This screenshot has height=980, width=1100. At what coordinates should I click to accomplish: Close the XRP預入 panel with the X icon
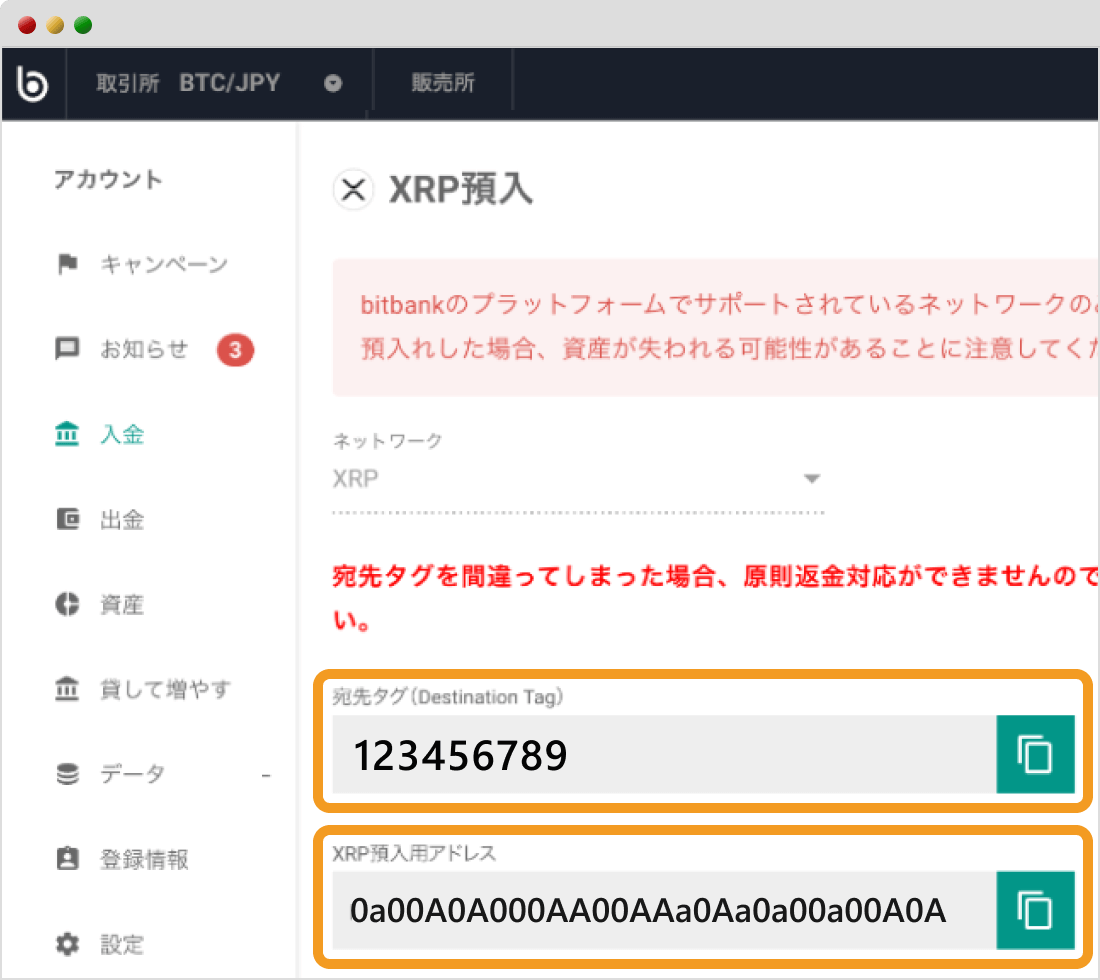[352, 189]
